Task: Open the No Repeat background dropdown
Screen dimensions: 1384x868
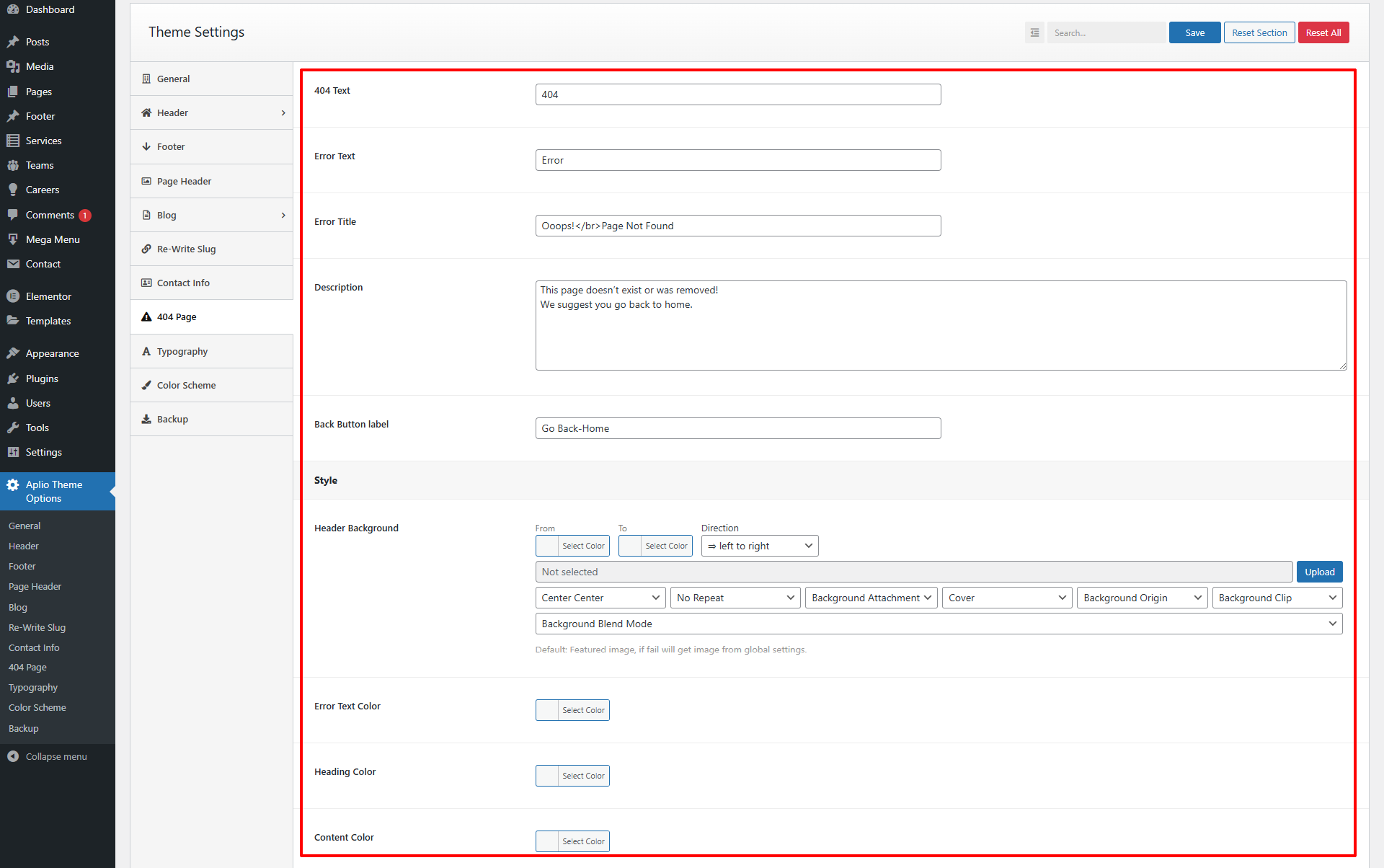Action: [735, 597]
